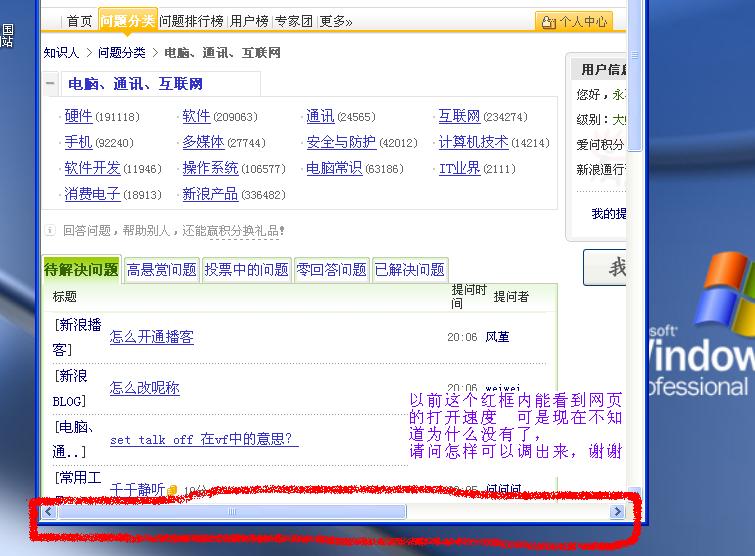Go to 知识人 breadcrumb link
This screenshot has height=556, width=755.
[x=61, y=52]
